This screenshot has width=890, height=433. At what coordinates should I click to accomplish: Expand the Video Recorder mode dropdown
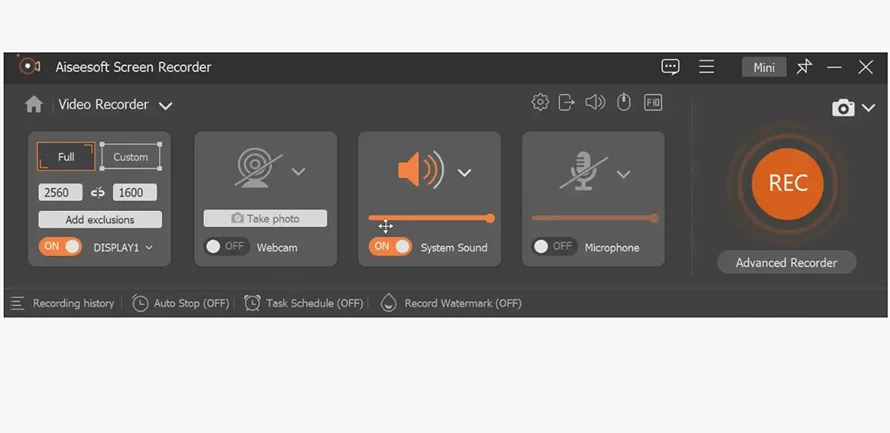165,106
